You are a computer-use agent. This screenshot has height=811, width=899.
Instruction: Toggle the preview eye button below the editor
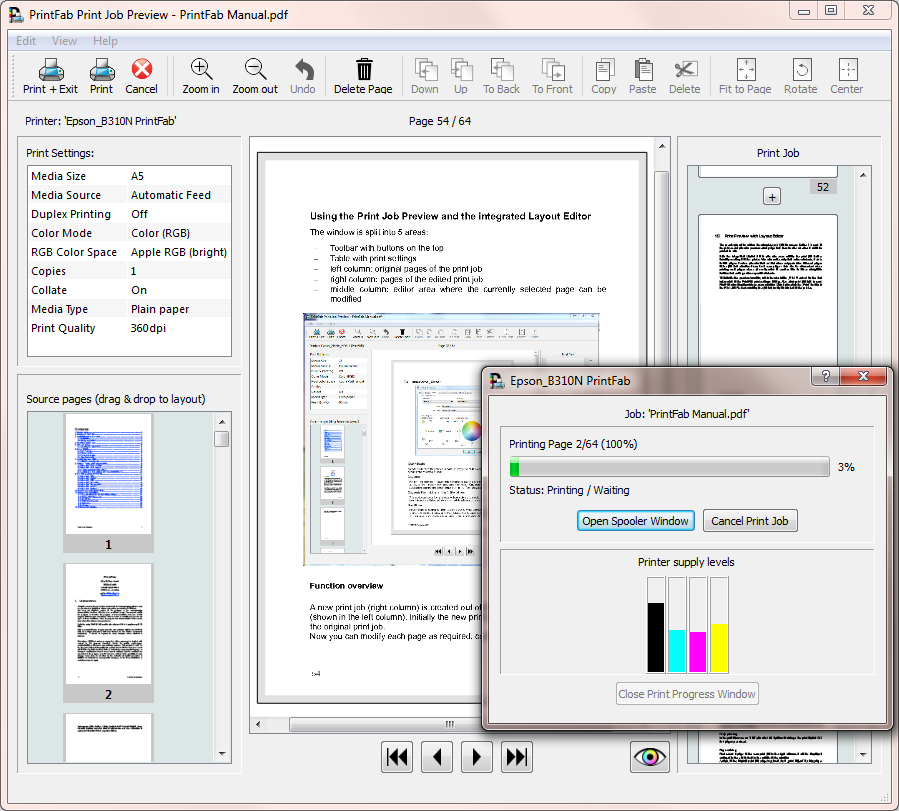(x=650, y=757)
